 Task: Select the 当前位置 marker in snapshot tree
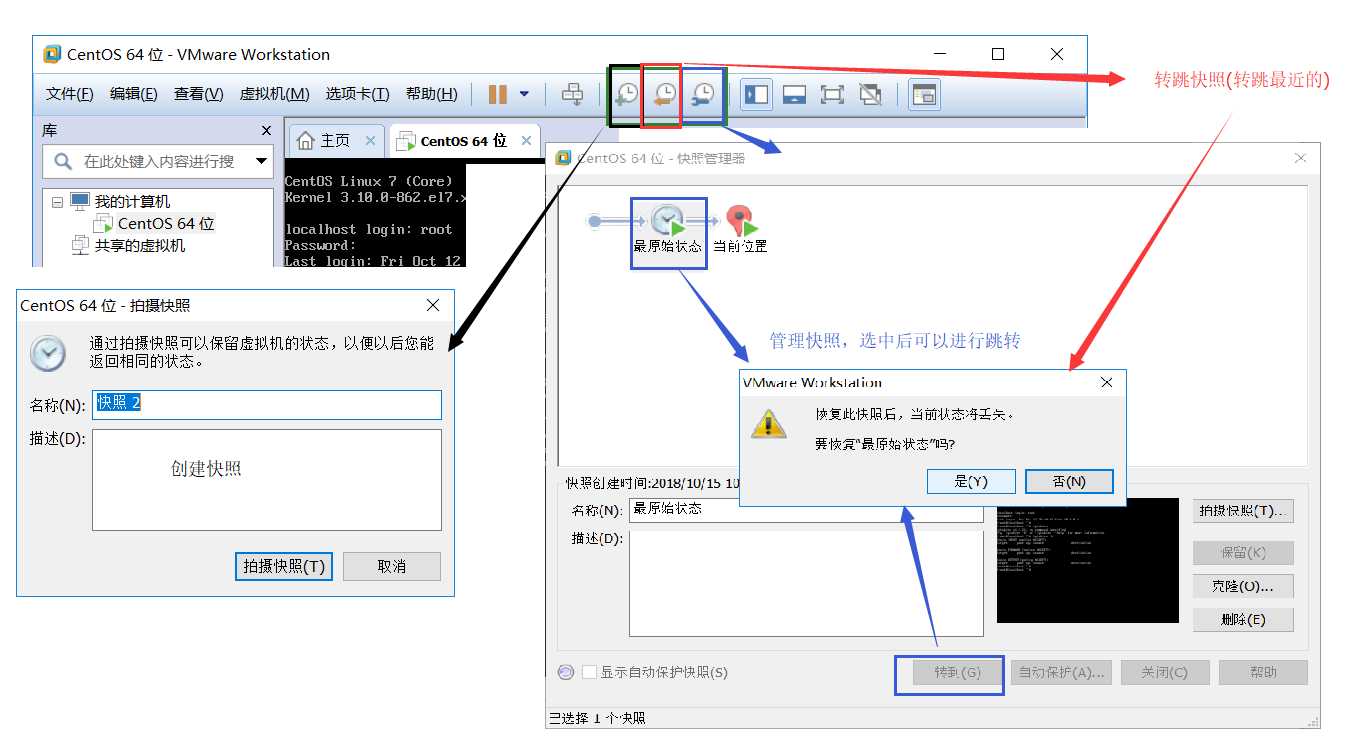click(x=740, y=230)
